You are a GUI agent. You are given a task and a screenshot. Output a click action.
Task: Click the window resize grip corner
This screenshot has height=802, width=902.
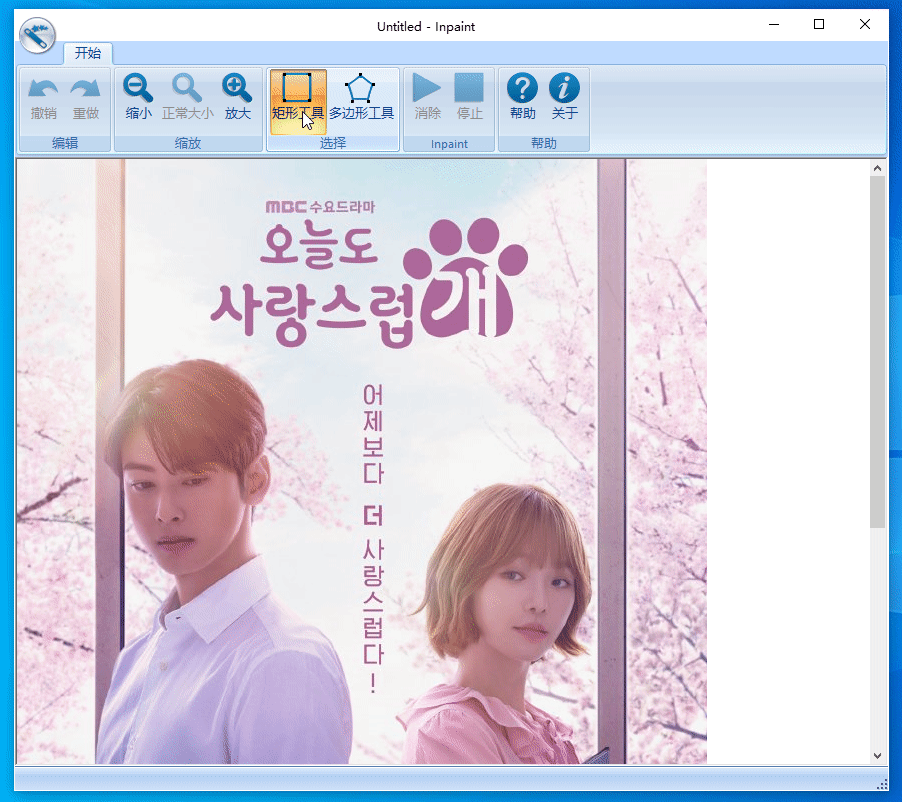coord(882,784)
